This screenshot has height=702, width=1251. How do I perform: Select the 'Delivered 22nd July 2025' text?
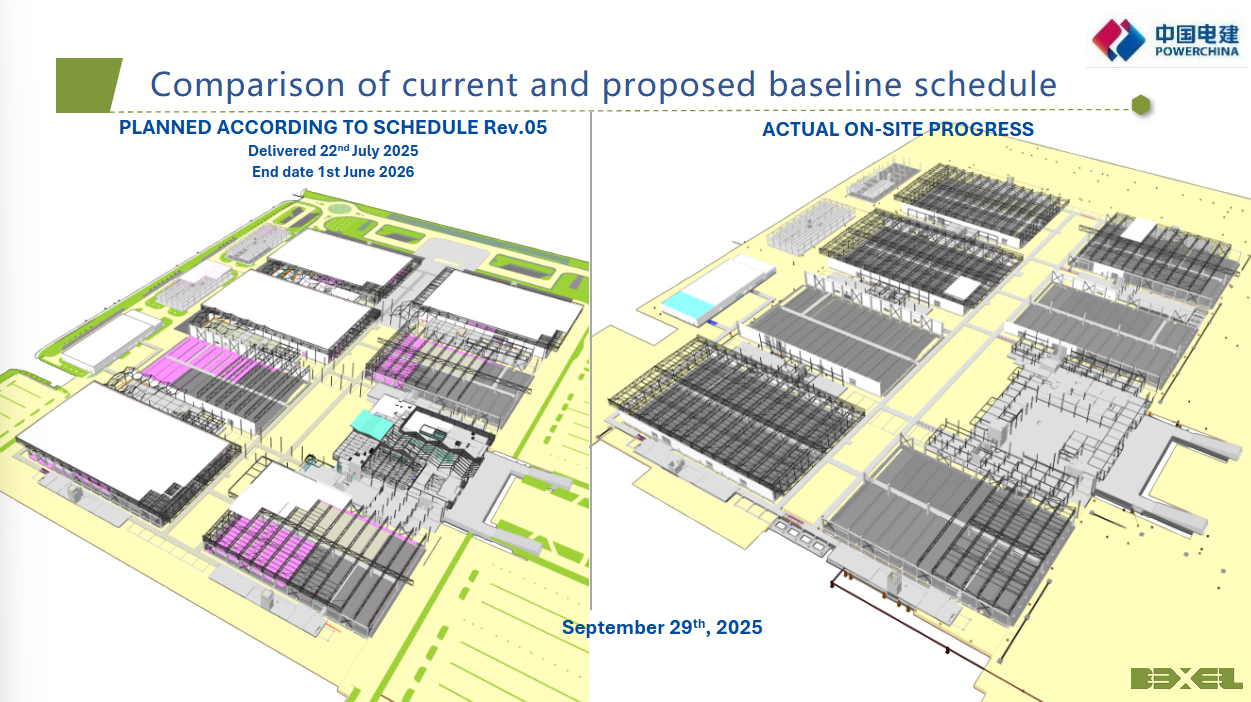click(x=333, y=151)
